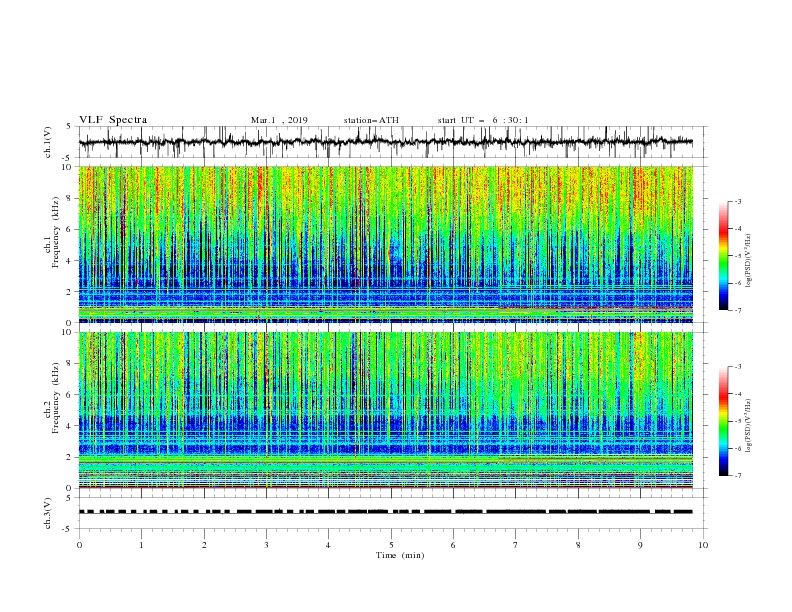Image resolution: width=792 pixels, height=612 pixels.
Task: Click the time-axis tick label "5"
Action: (x=391, y=545)
